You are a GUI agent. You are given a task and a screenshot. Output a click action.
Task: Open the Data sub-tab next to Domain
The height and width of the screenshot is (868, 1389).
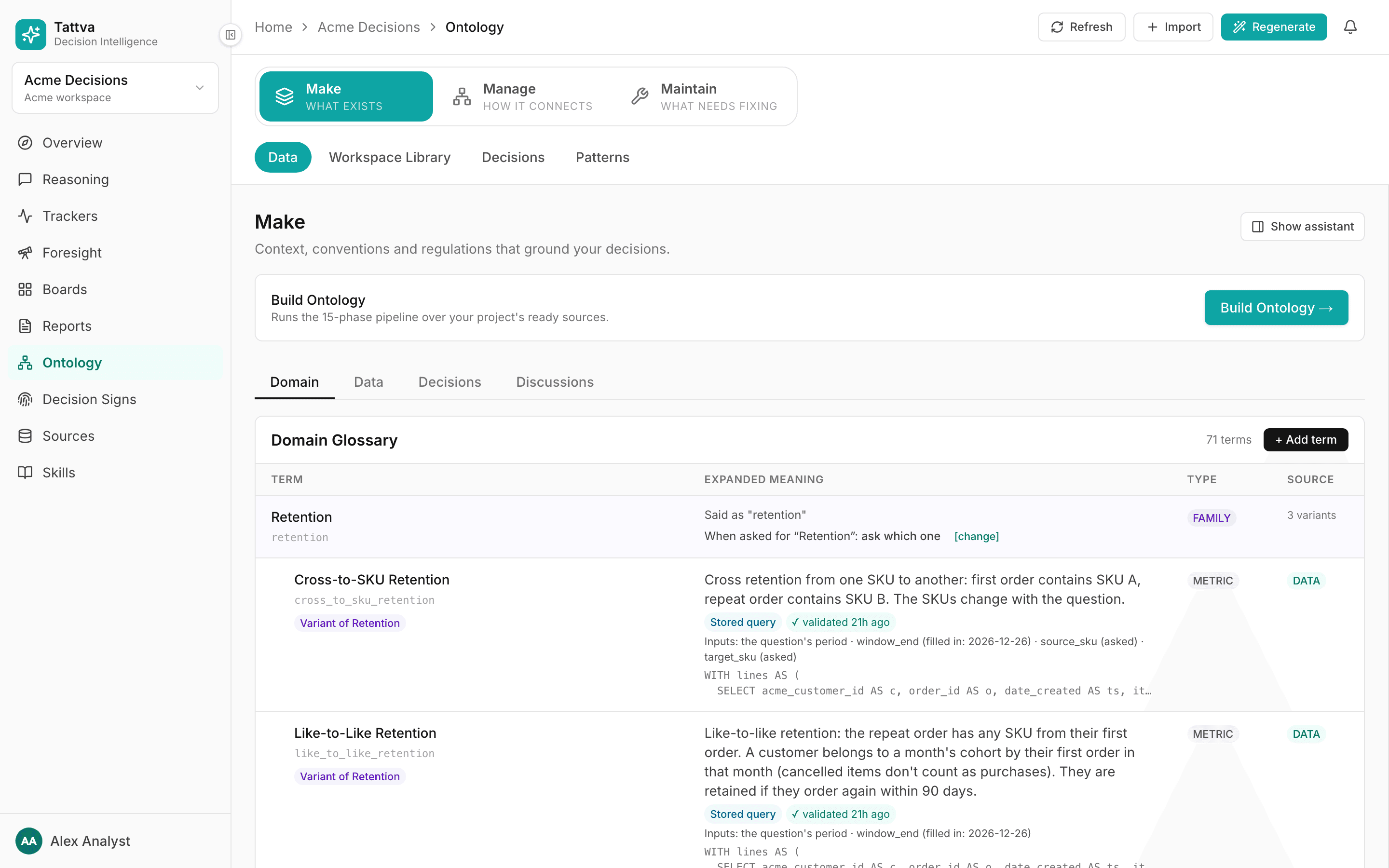[368, 382]
